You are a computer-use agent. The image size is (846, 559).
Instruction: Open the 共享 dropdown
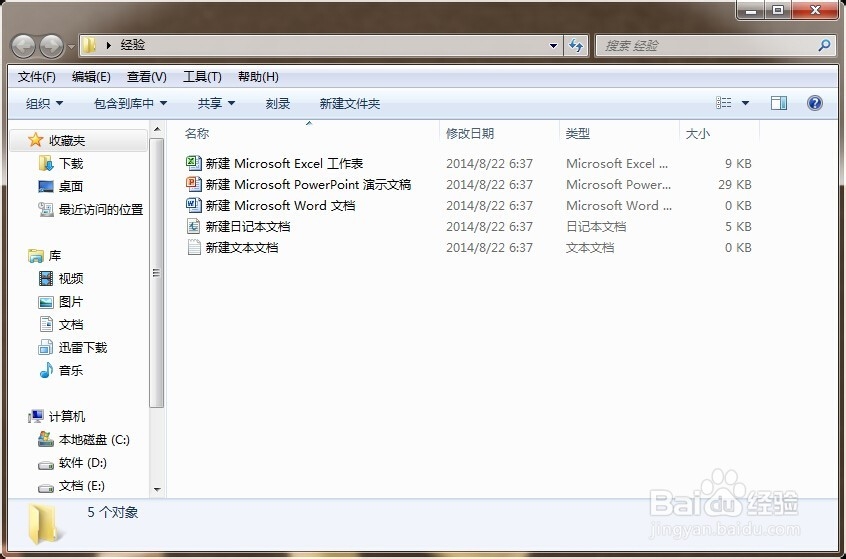pyautogui.click(x=216, y=104)
